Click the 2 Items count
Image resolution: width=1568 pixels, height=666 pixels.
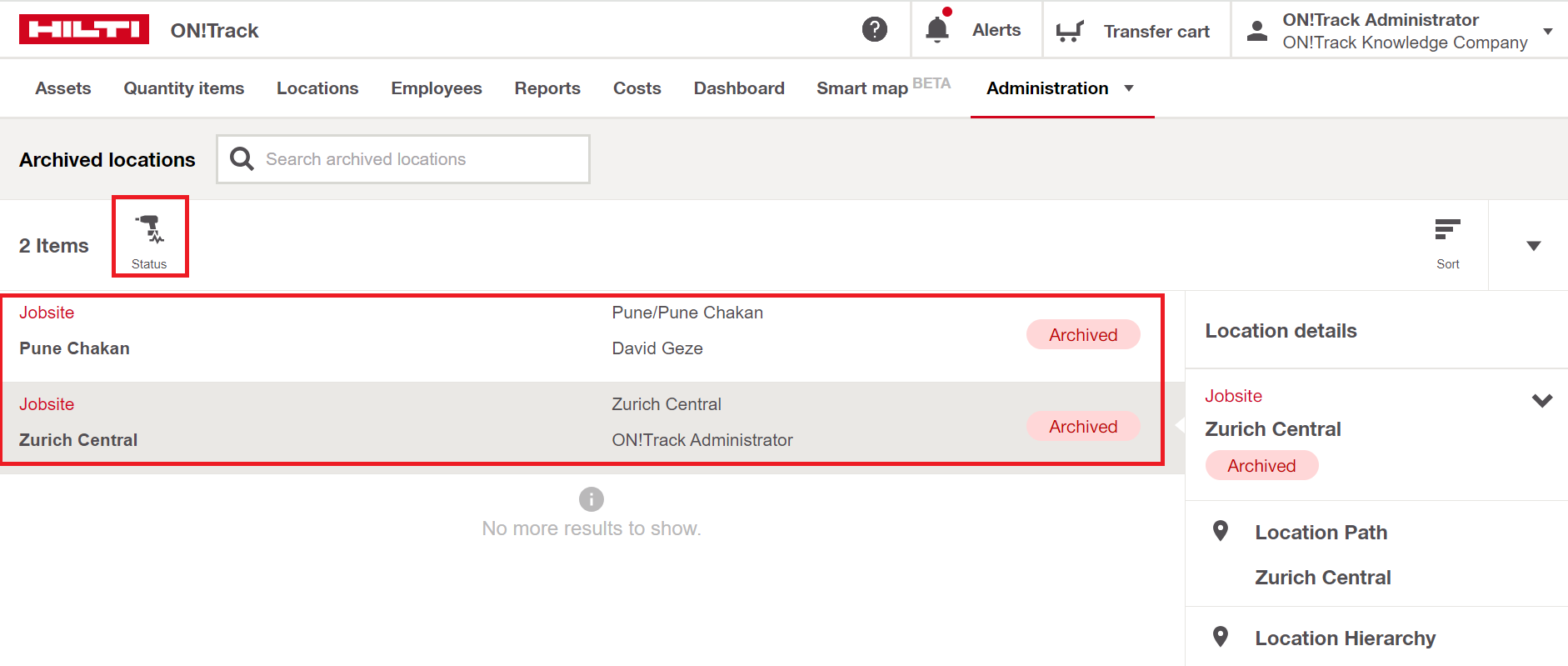54,246
